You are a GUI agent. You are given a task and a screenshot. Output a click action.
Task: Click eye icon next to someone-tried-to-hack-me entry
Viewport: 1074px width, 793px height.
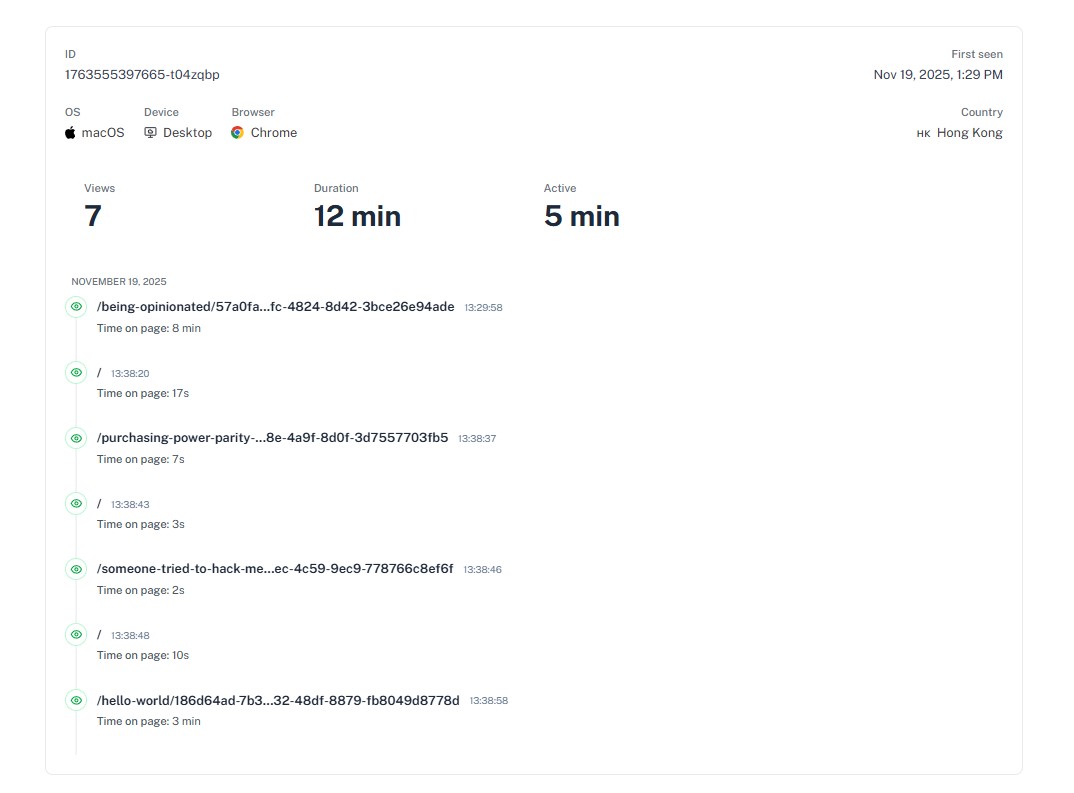click(76, 569)
